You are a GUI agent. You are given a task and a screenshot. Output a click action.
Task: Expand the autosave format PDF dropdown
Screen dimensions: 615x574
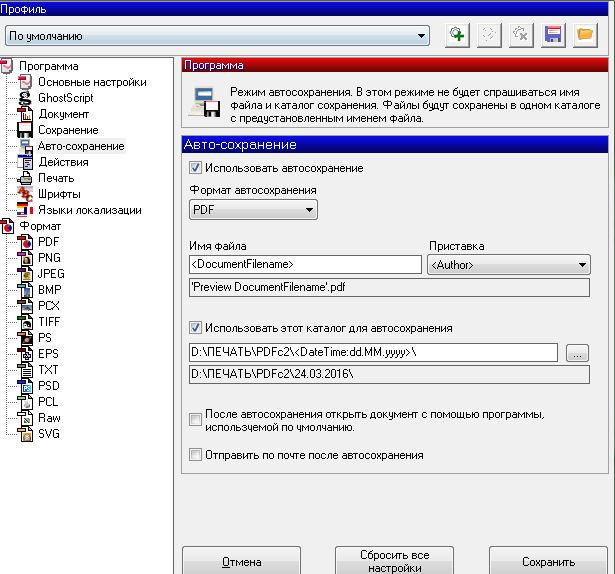[253, 210]
